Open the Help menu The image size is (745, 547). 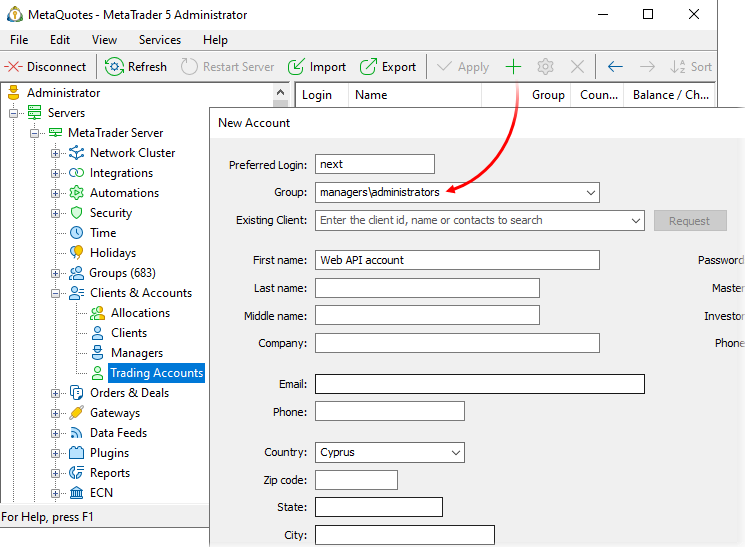[x=215, y=40]
